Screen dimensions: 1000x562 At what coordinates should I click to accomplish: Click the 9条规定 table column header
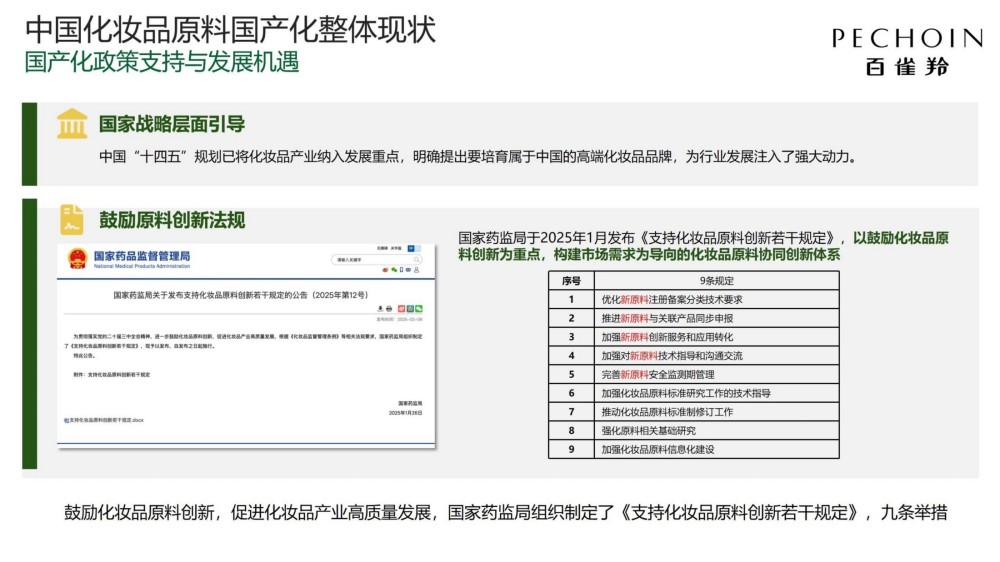pos(716,280)
